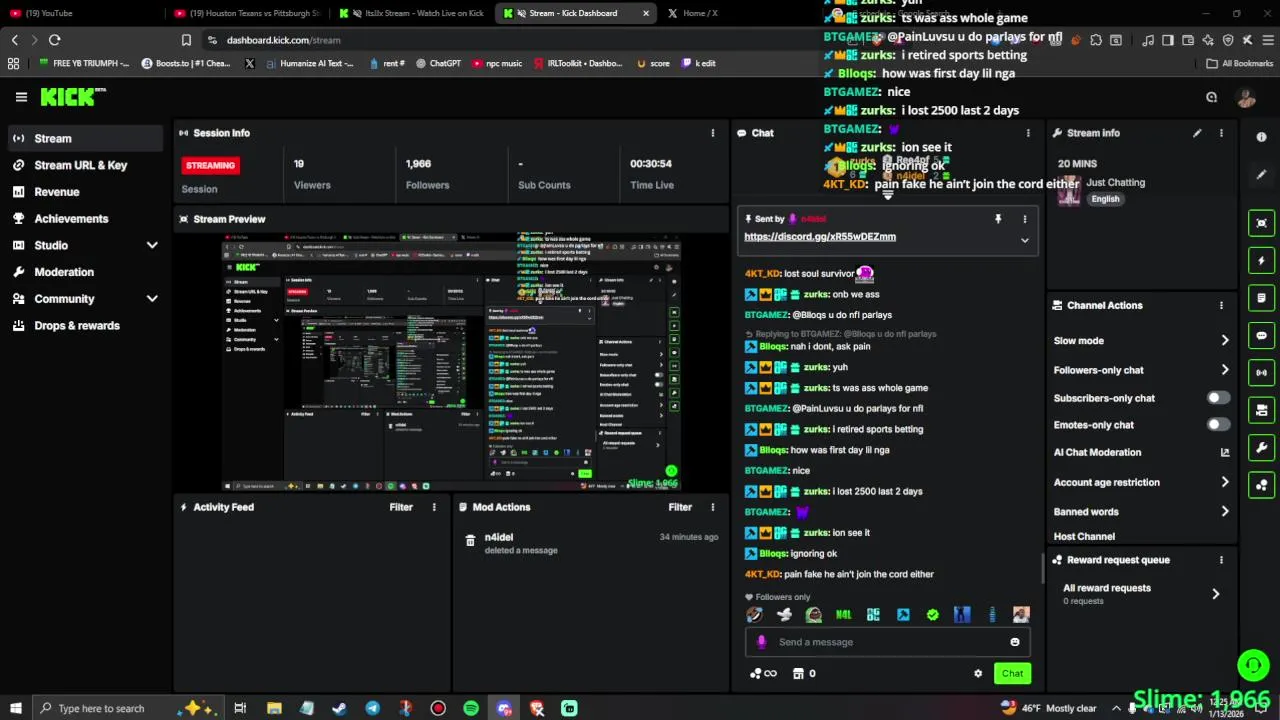Screen dimensions: 1280x720
Task: Send message with green Chat button
Action: (1012, 673)
